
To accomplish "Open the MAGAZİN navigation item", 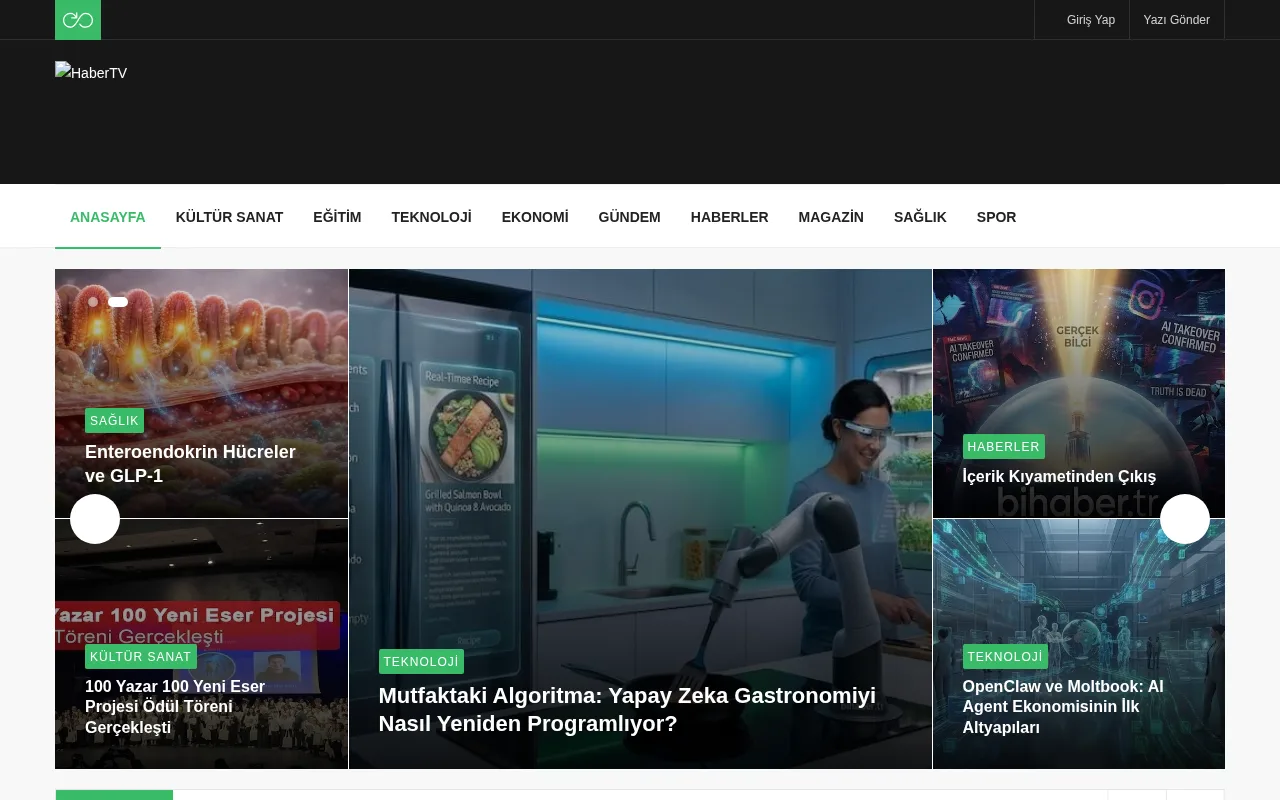I will tap(831, 217).
